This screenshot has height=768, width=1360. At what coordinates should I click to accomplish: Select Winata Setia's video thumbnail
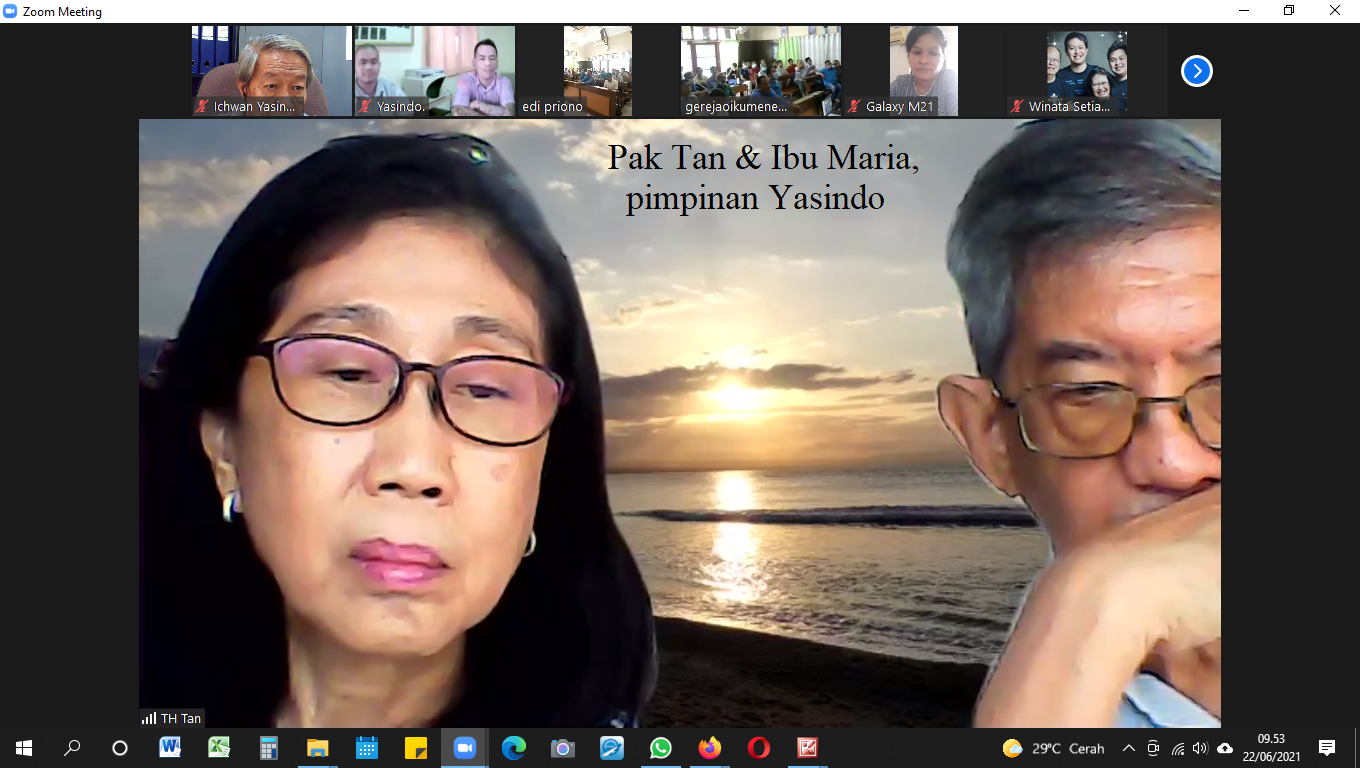tap(1086, 71)
